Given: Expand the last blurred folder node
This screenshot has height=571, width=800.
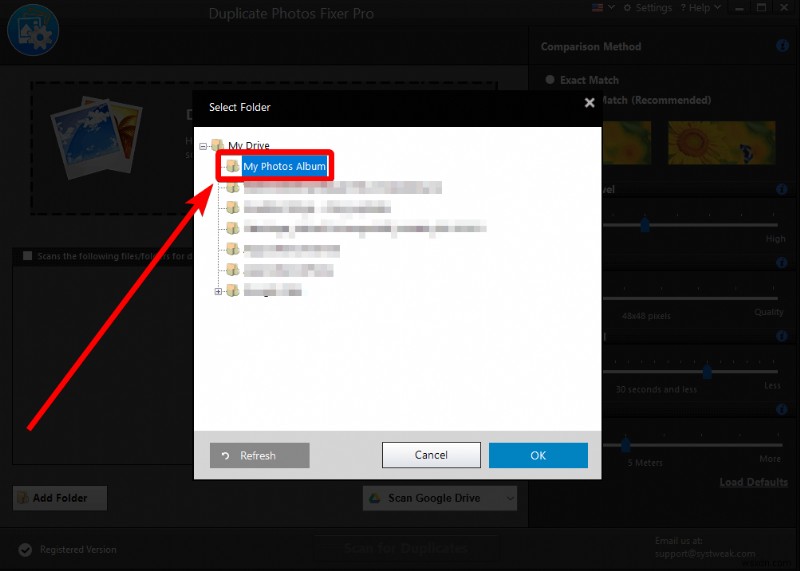Looking at the screenshot, I should pyautogui.click(x=218, y=291).
